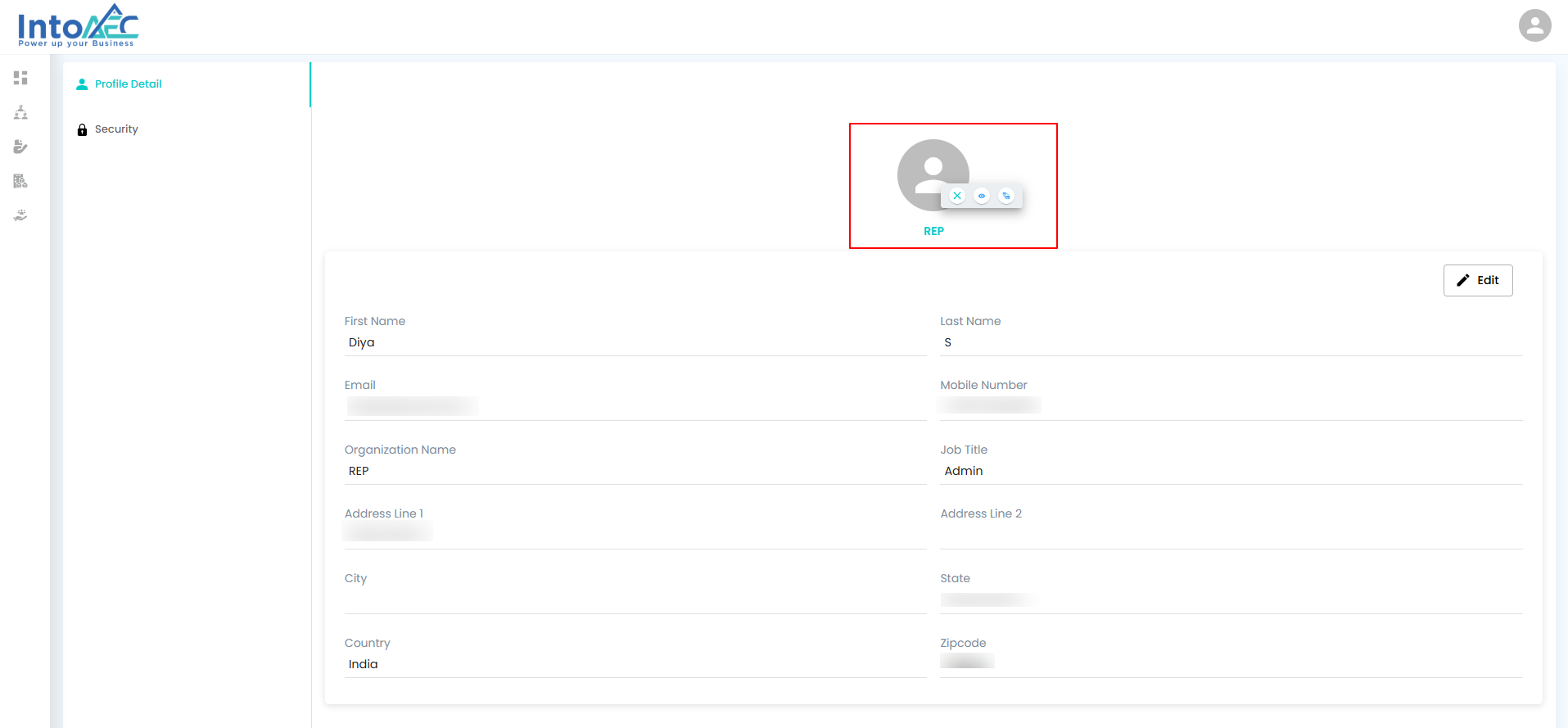
Task: Click the Zipcode field
Action: (1231, 665)
